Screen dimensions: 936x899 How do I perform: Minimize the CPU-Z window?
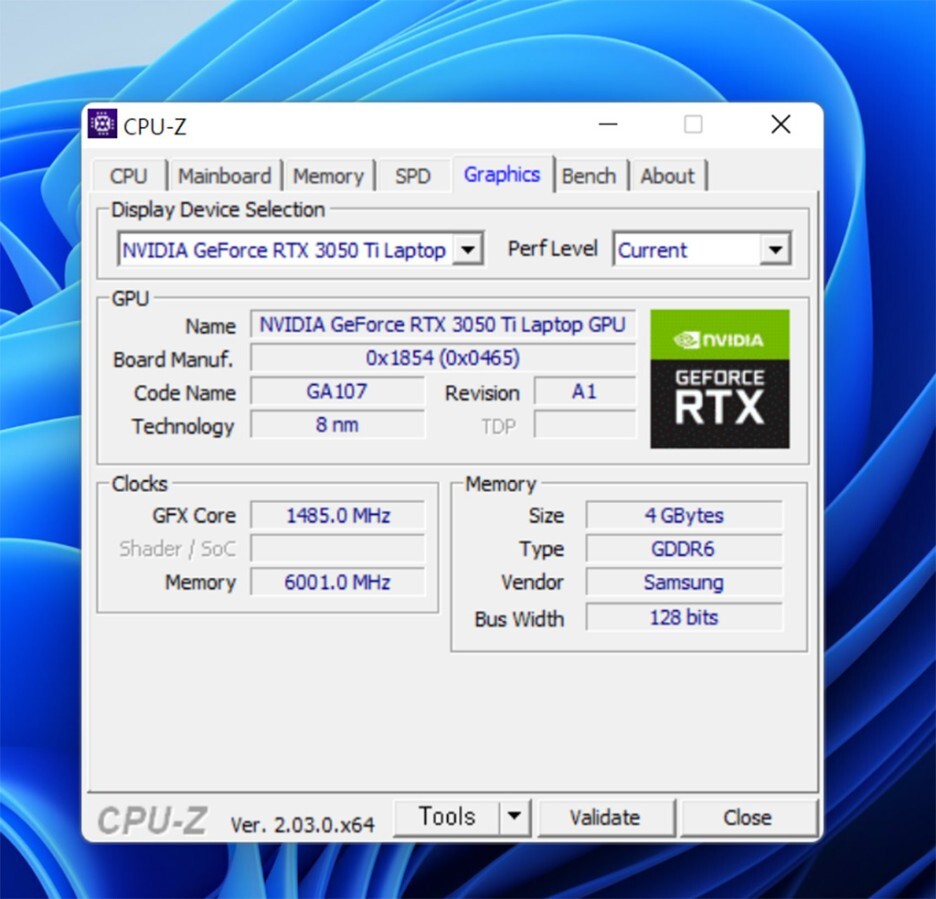608,125
